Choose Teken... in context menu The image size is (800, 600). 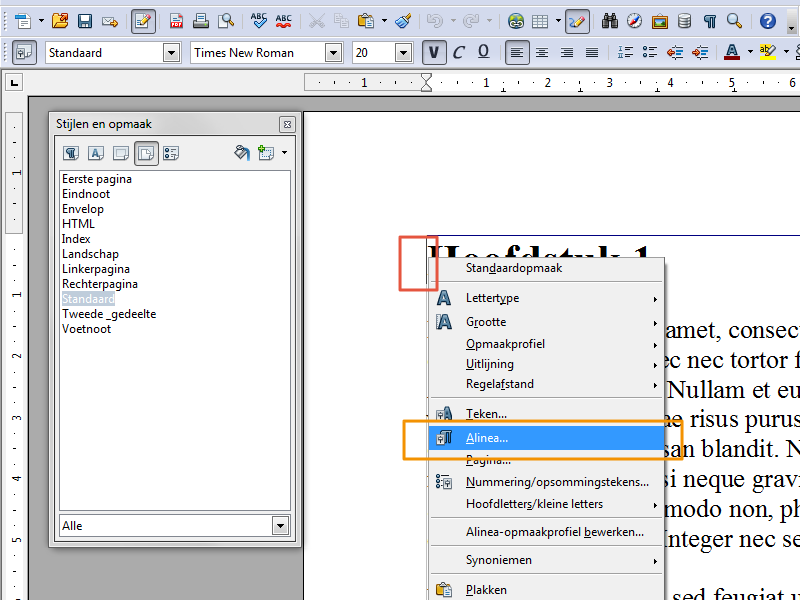pos(546,414)
